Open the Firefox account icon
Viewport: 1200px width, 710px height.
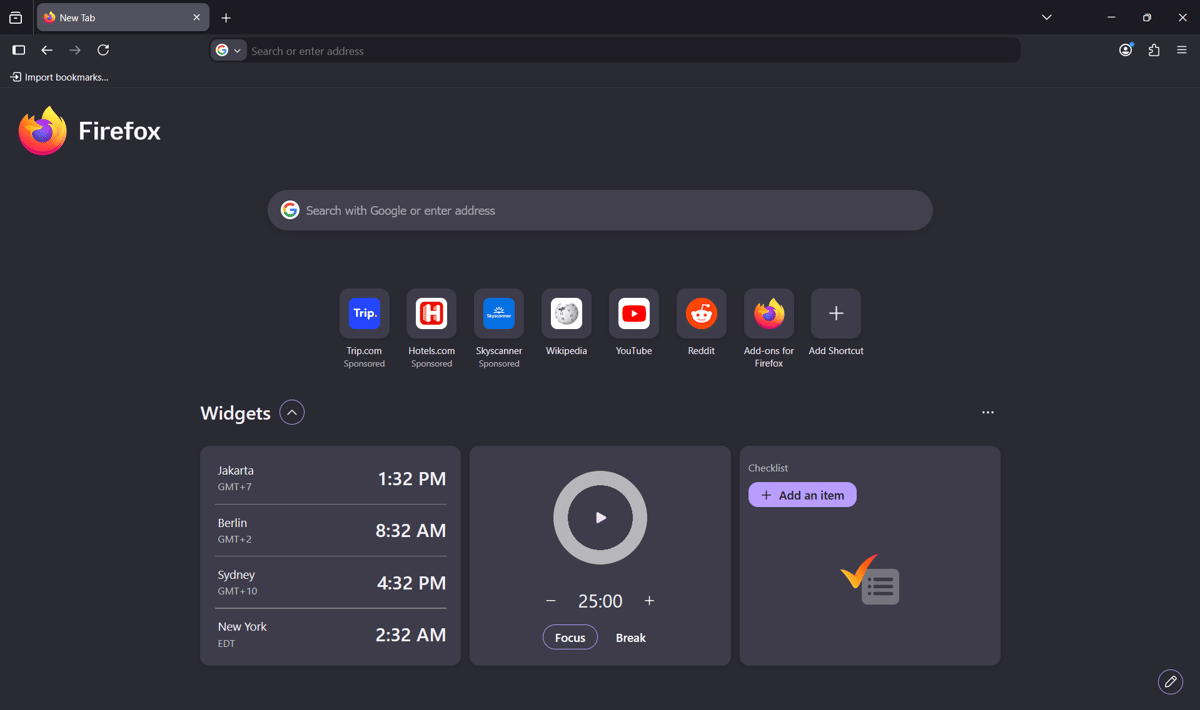(1126, 50)
